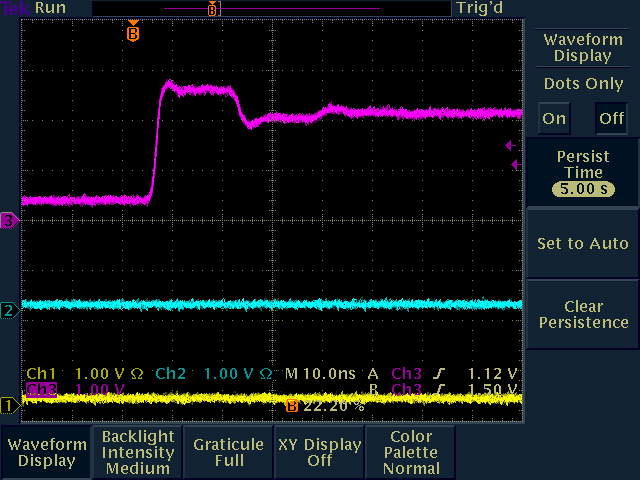Open Graticule Full options
This screenshot has height=480, width=640.
tap(229, 452)
